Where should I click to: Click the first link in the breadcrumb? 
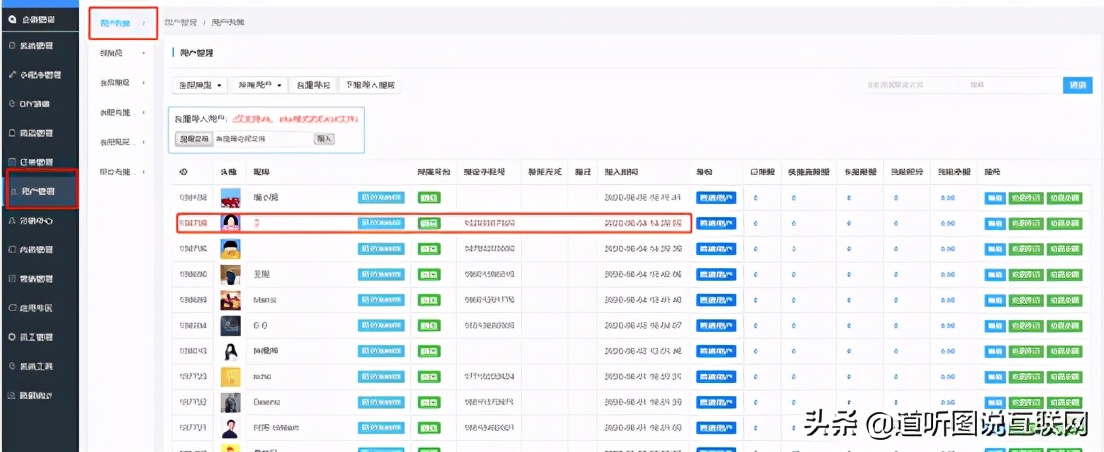(x=180, y=23)
